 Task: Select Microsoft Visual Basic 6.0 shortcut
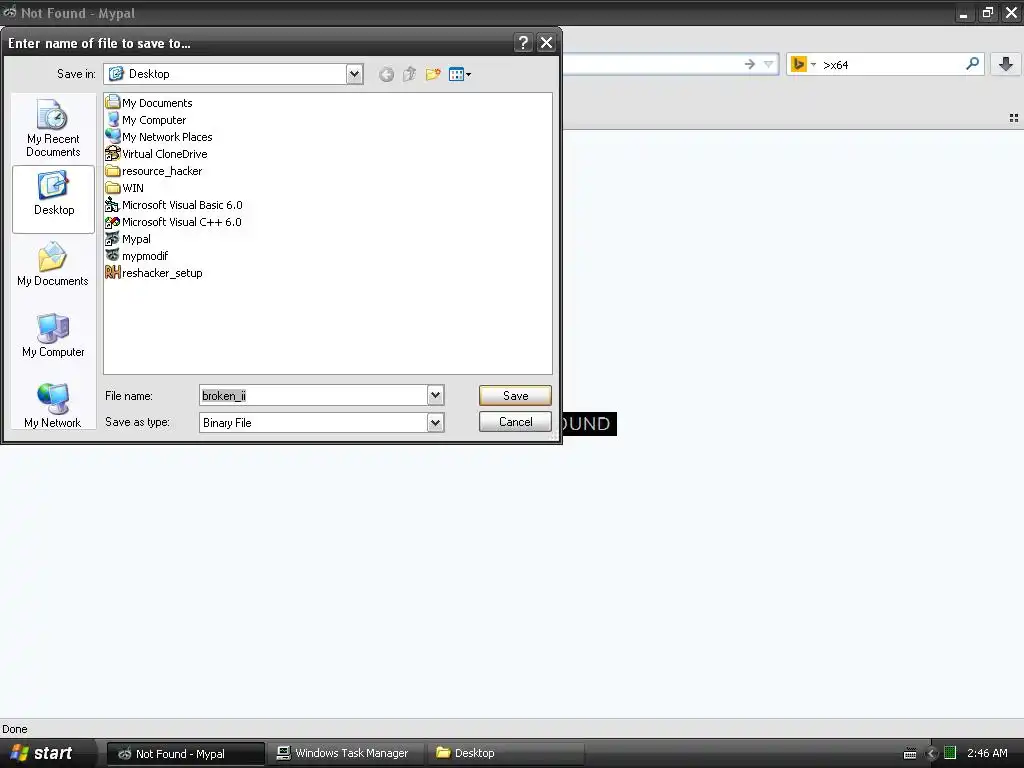coord(174,204)
